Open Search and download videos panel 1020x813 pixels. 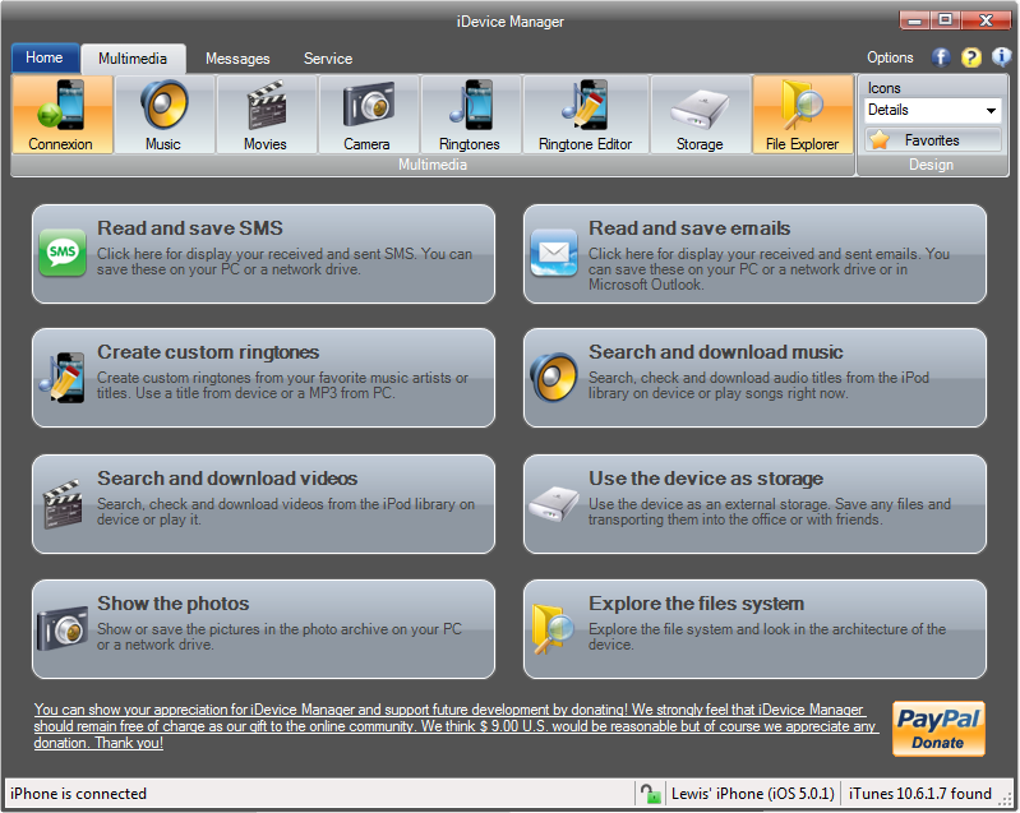[263, 504]
